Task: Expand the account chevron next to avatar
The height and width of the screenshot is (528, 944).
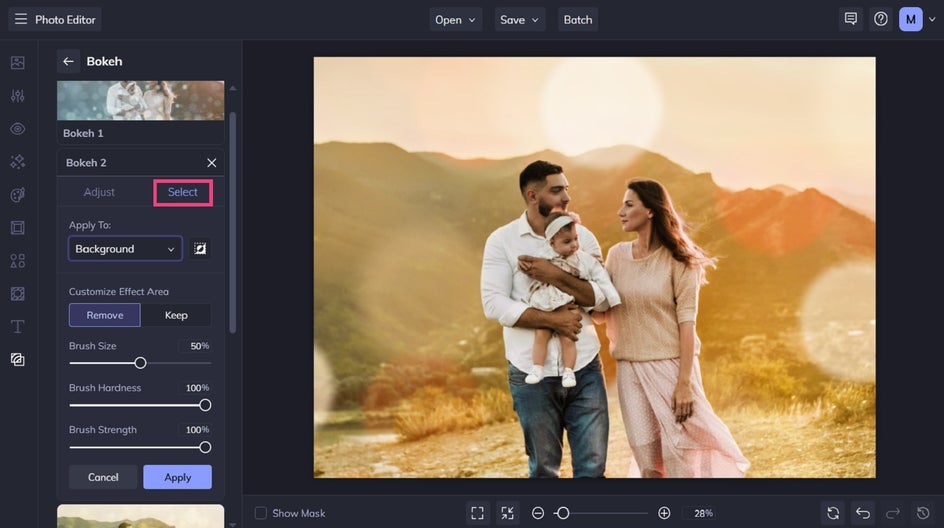Action: click(932, 19)
